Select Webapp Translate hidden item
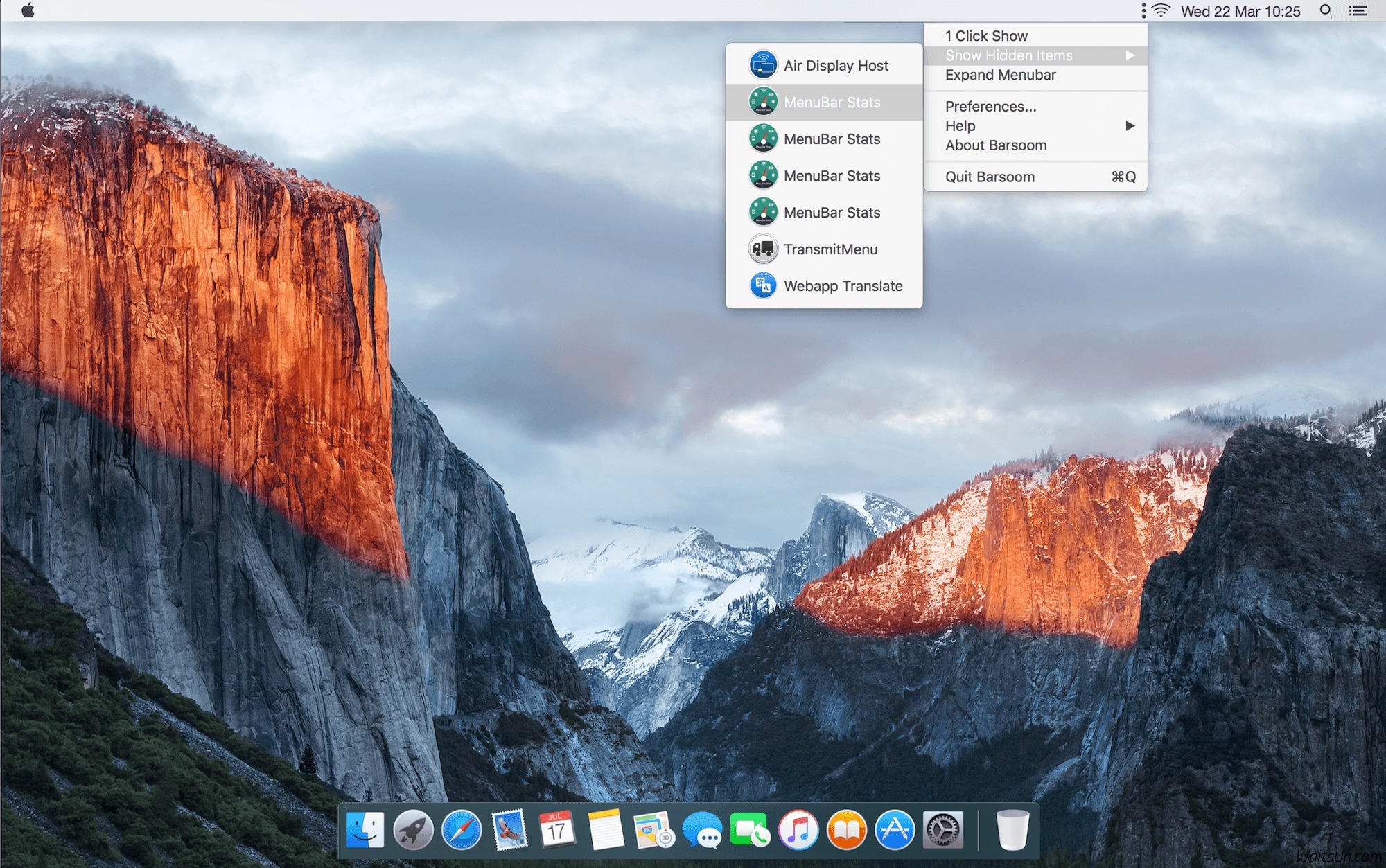Viewport: 1386px width, 868px height. pyautogui.click(x=824, y=286)
